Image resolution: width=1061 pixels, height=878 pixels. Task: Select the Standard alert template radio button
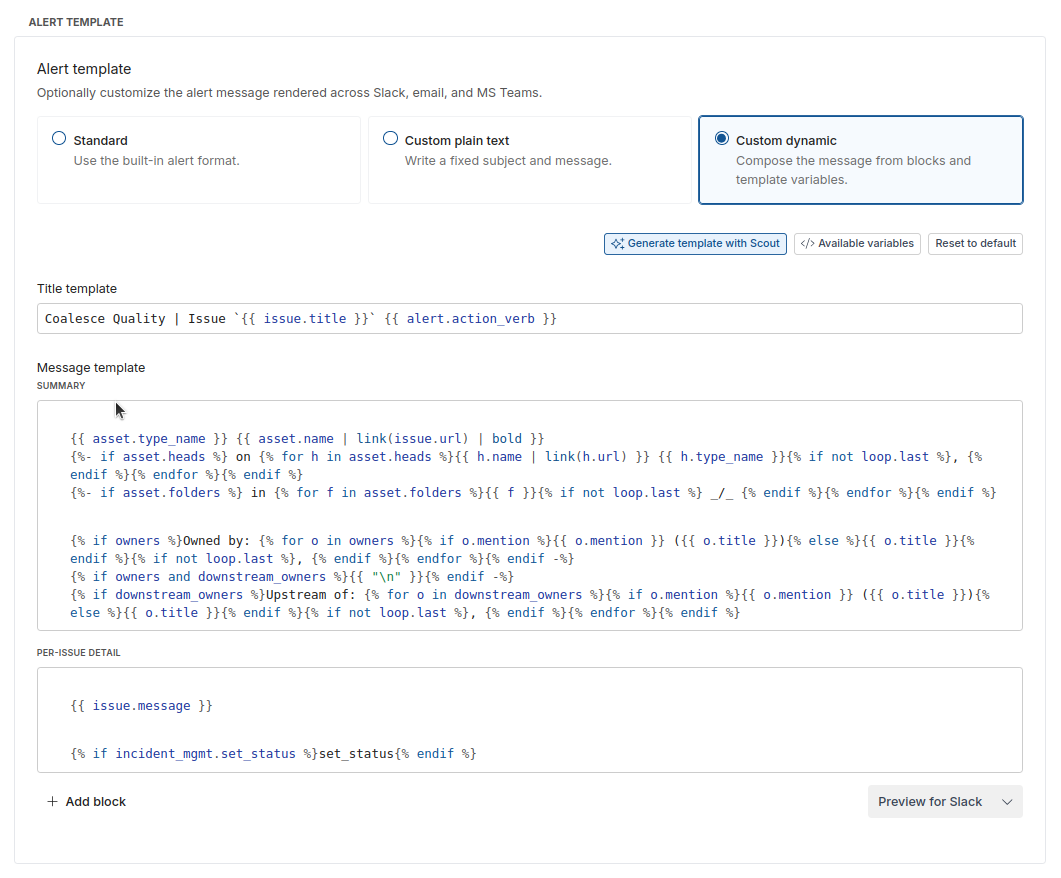pos(59,139)
